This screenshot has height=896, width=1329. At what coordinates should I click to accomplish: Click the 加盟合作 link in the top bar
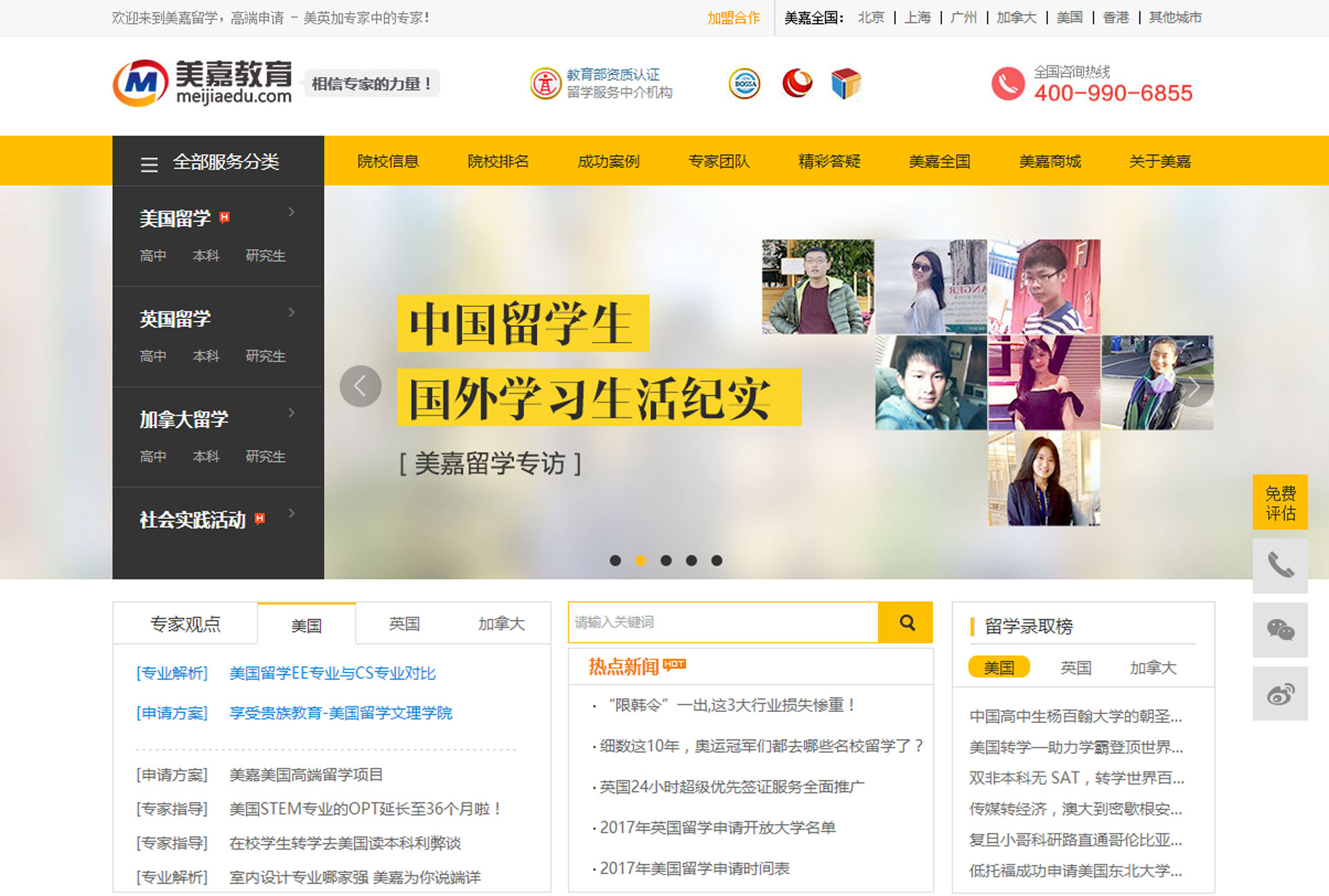[x=734, y=17]
